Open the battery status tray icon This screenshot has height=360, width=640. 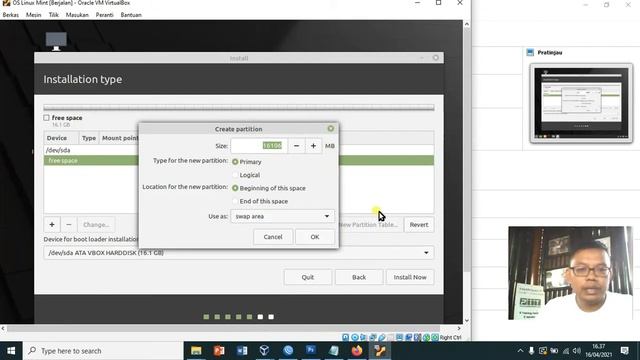point(554,351)
